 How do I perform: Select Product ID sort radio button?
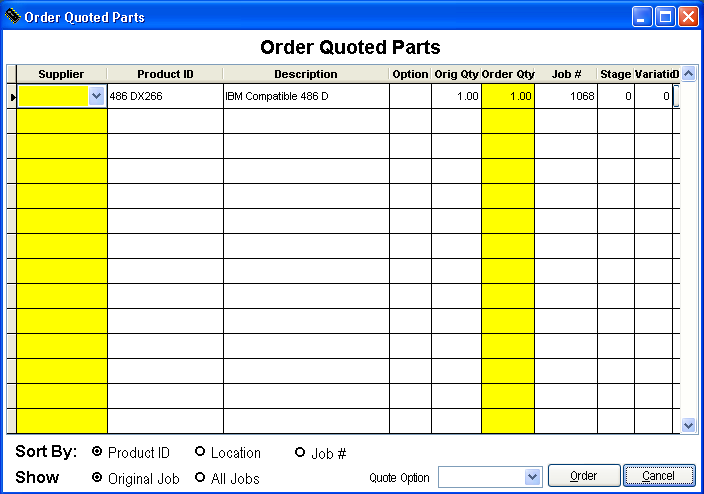tap(97, 453)
